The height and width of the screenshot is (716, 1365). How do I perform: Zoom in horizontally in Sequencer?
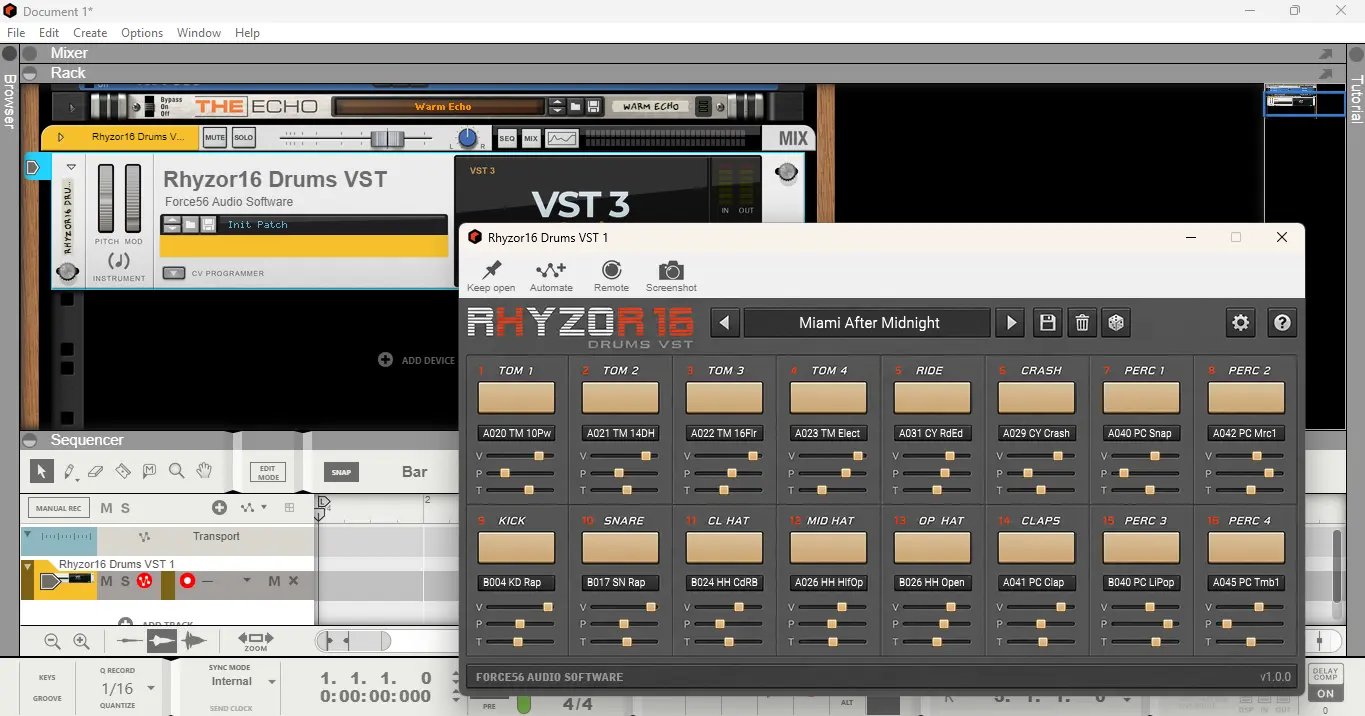82,641
